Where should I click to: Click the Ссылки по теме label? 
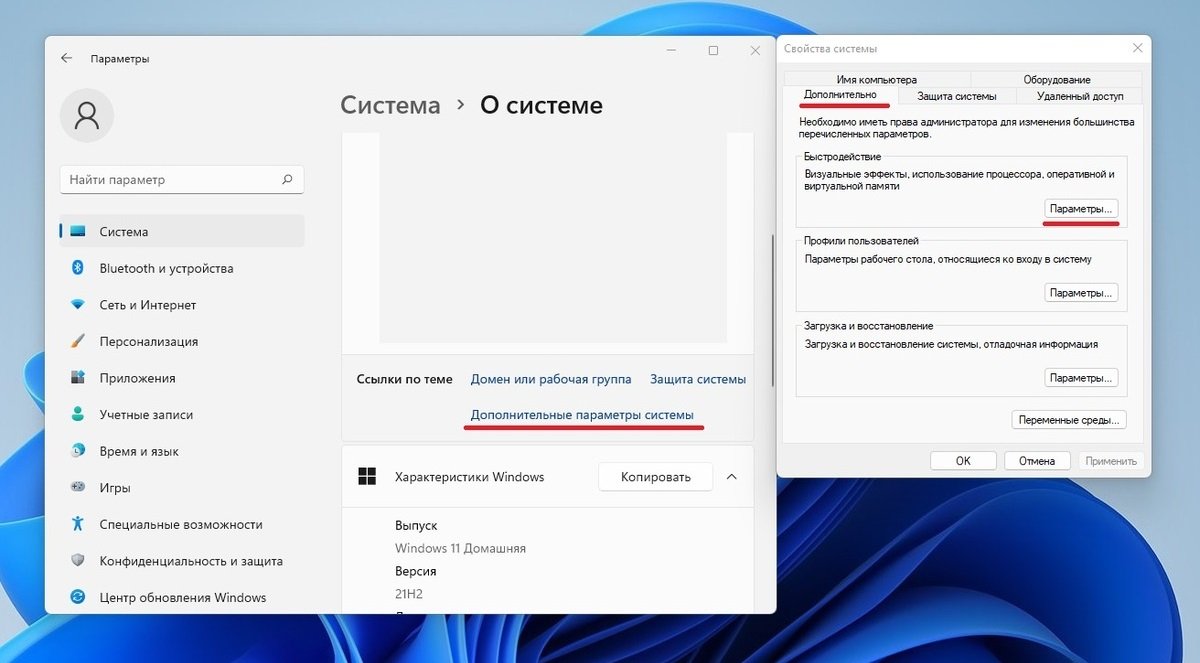[404, 379]
